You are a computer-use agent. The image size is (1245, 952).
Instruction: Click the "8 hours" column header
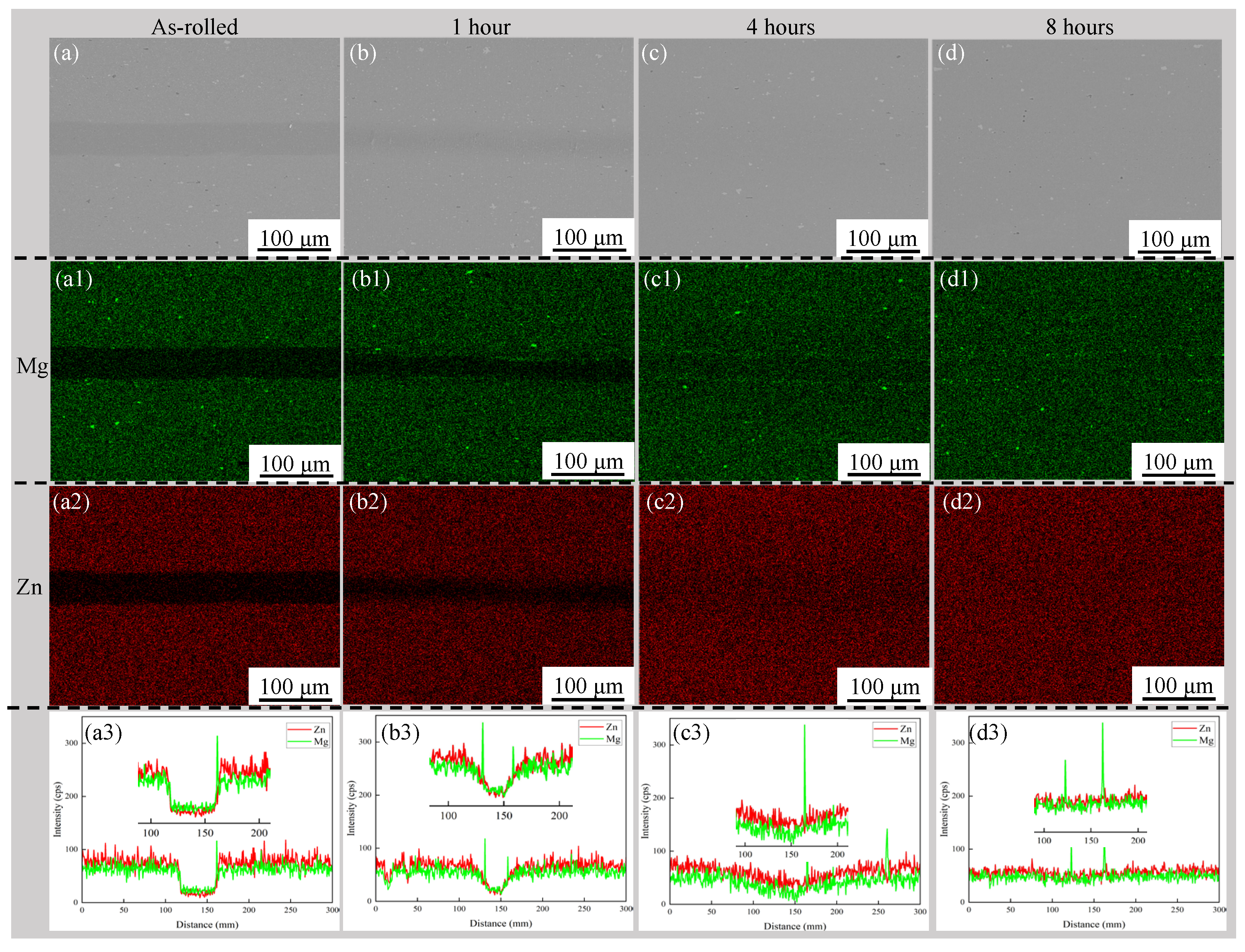1080,27
